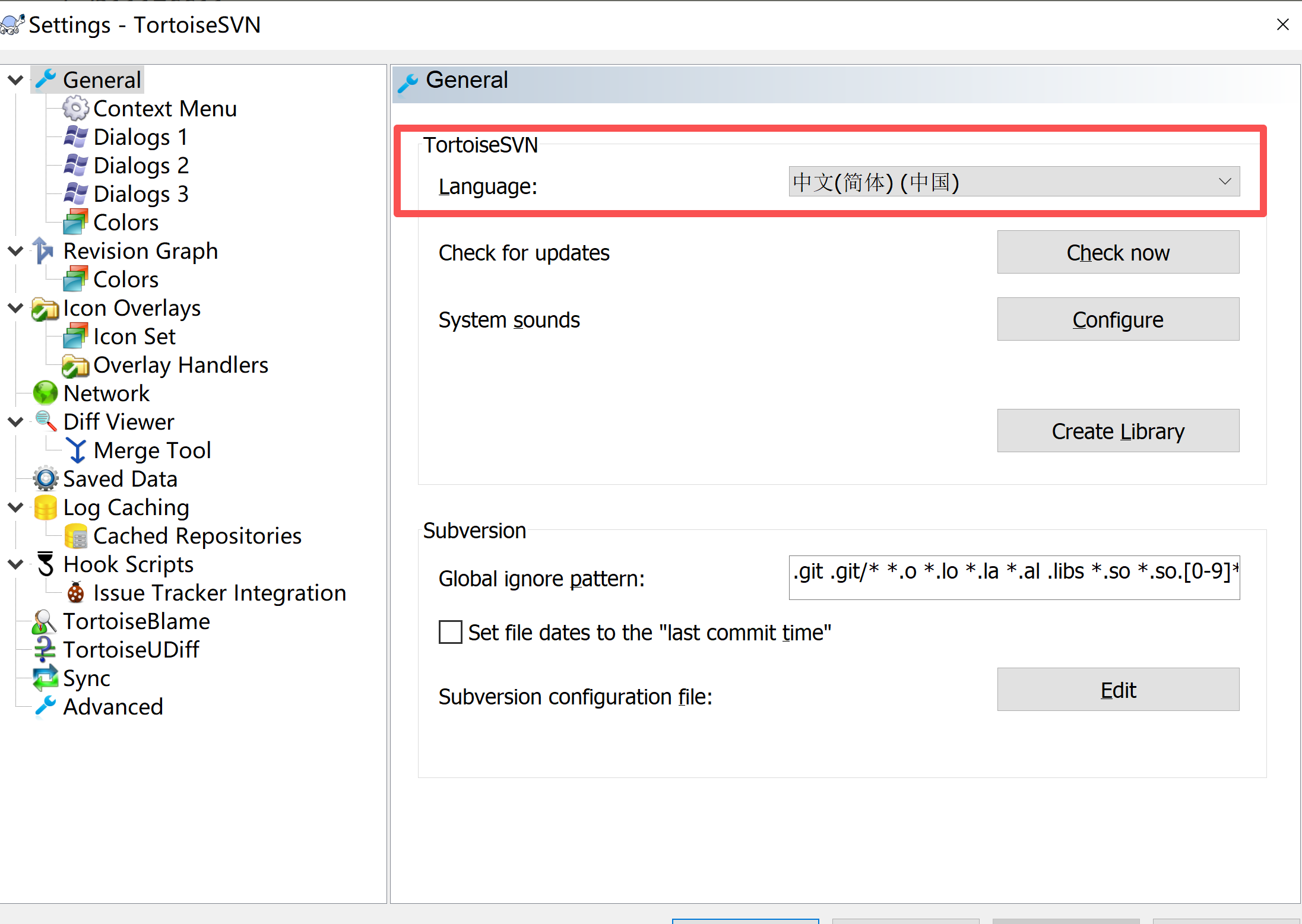
Task: Select Dialogs 2 in settings tree
Action: 141,166
